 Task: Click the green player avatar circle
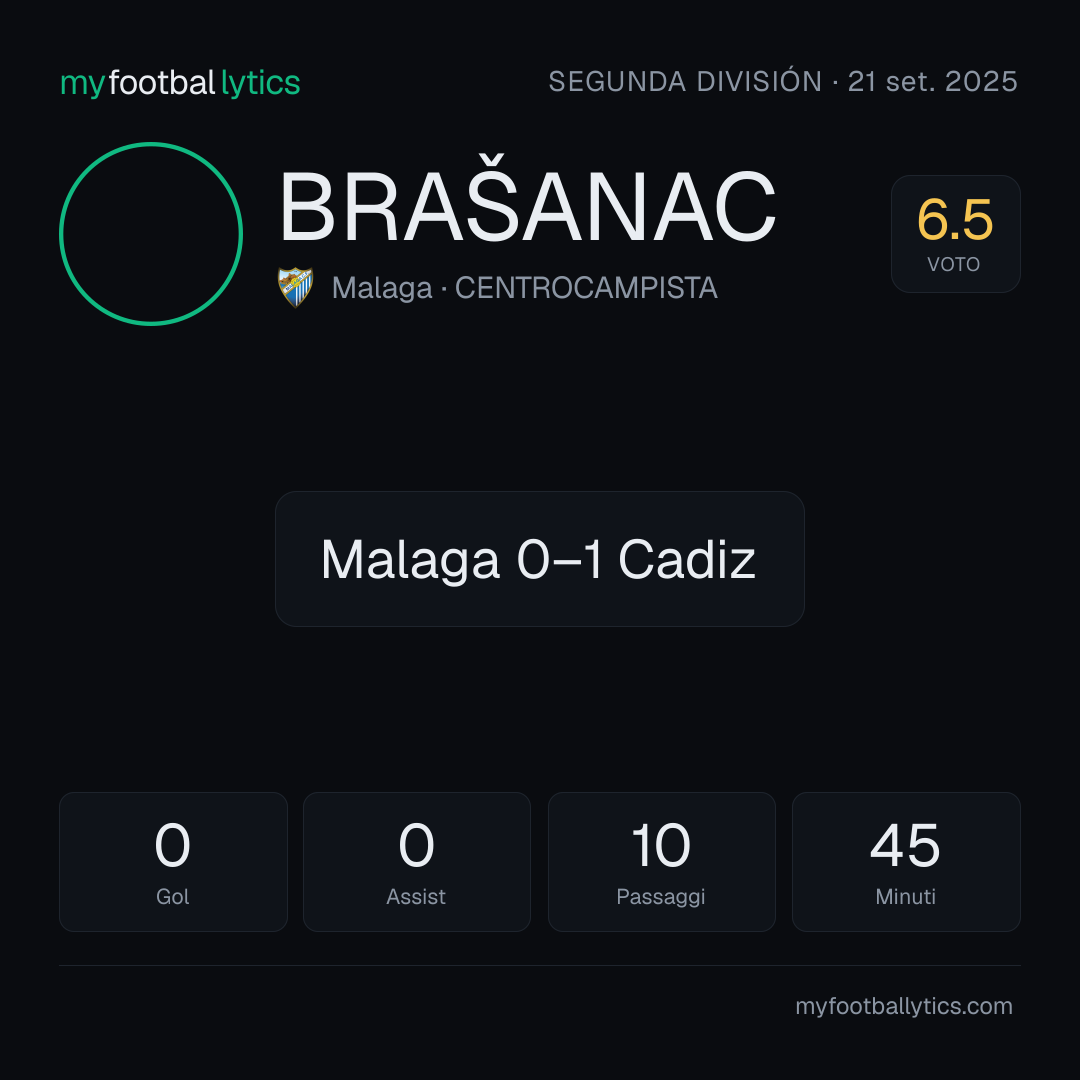coord(151,233)
